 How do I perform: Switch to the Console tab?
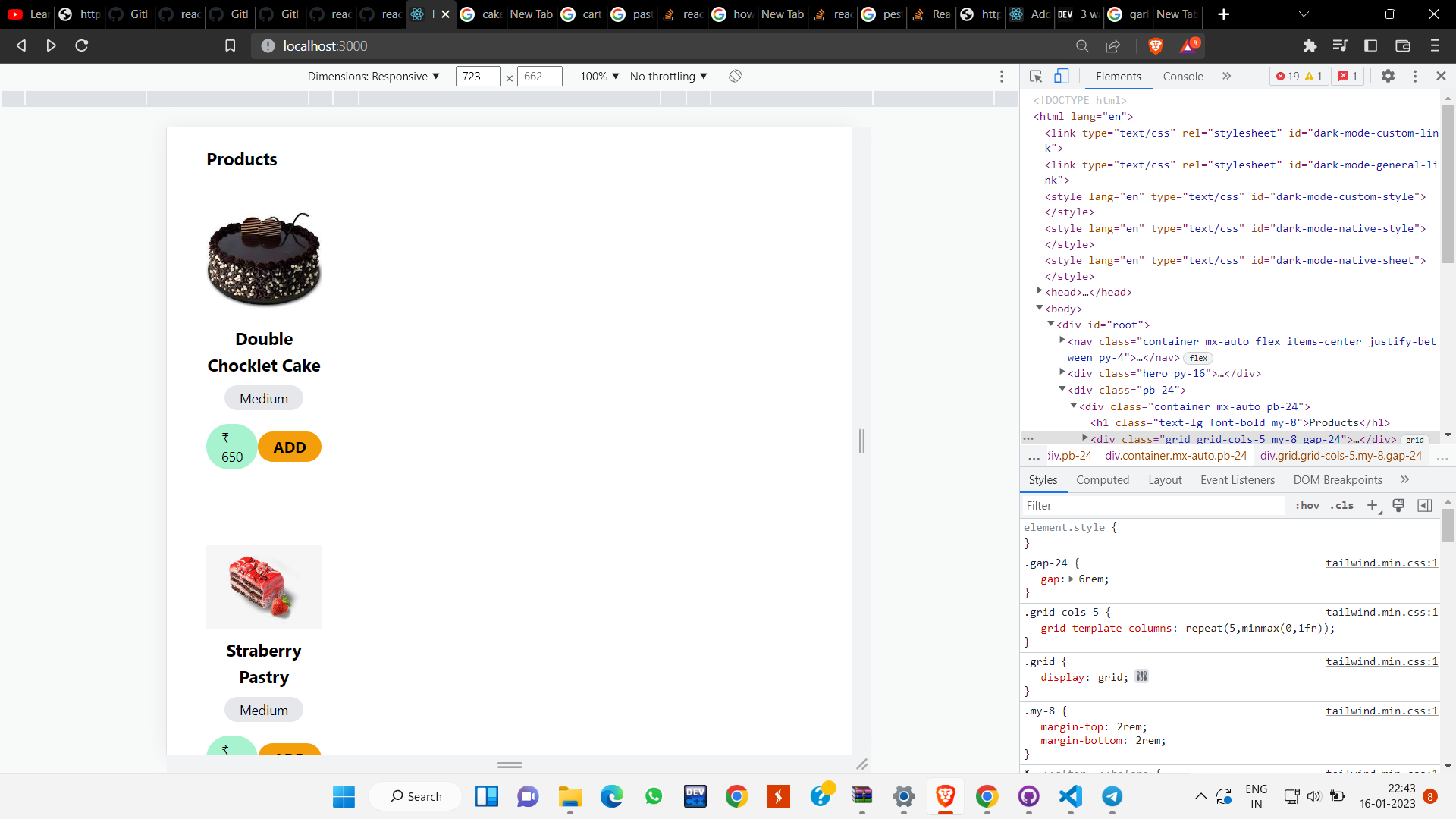[x=1183, y=76]
